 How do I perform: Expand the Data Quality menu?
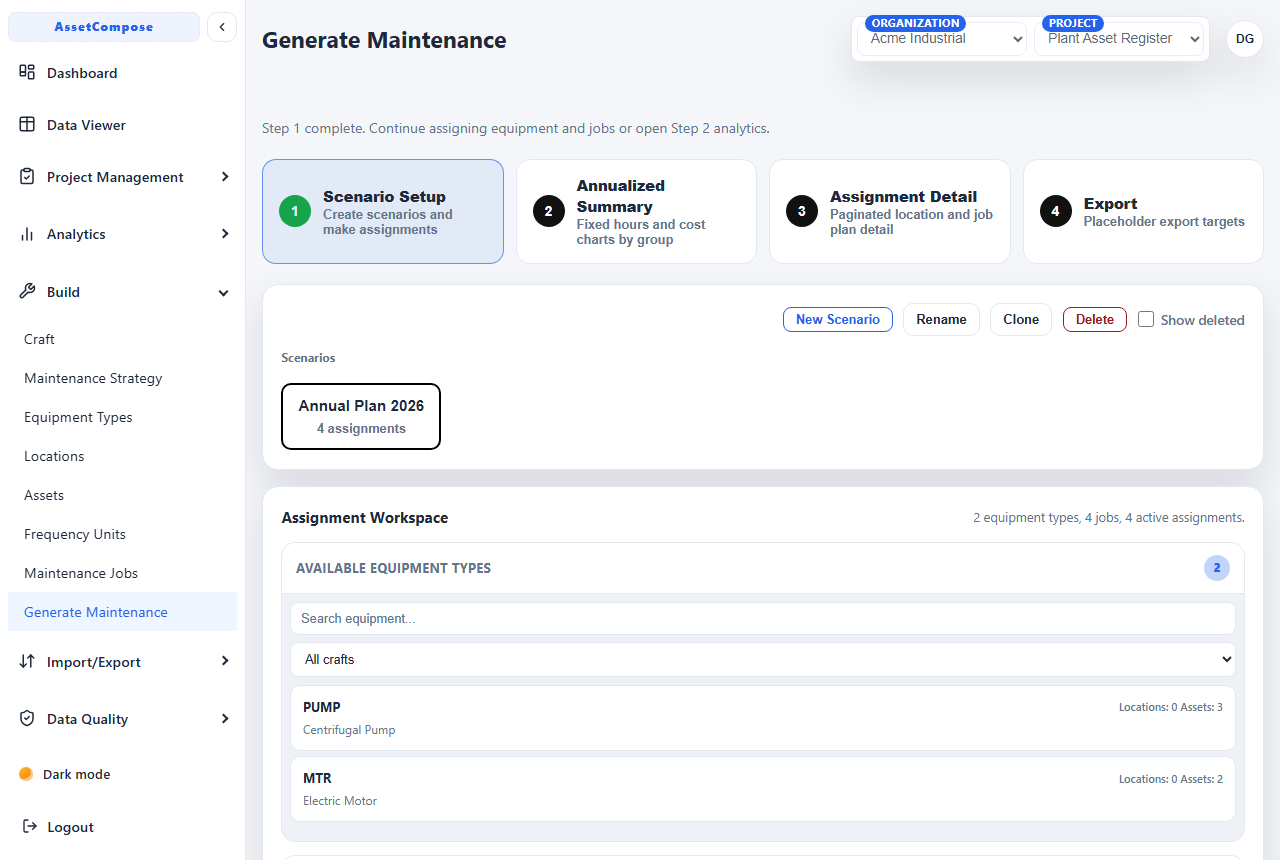[x=122, y=718]
